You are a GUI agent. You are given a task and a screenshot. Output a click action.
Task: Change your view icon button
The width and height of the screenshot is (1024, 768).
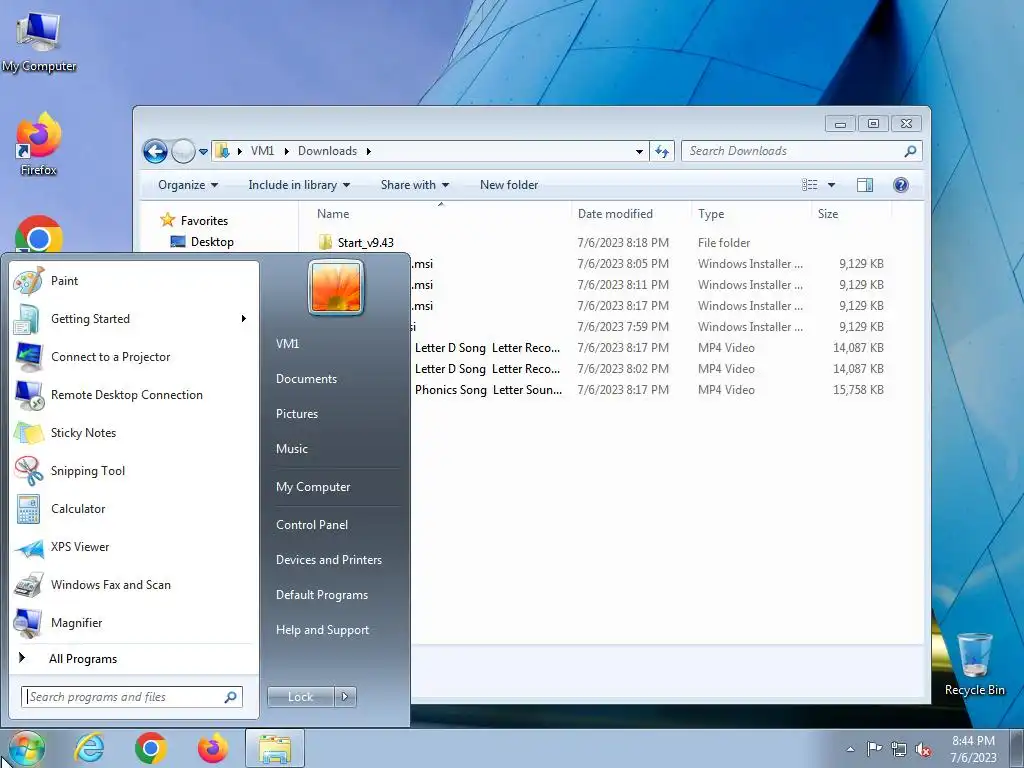[x=810, y=185]
